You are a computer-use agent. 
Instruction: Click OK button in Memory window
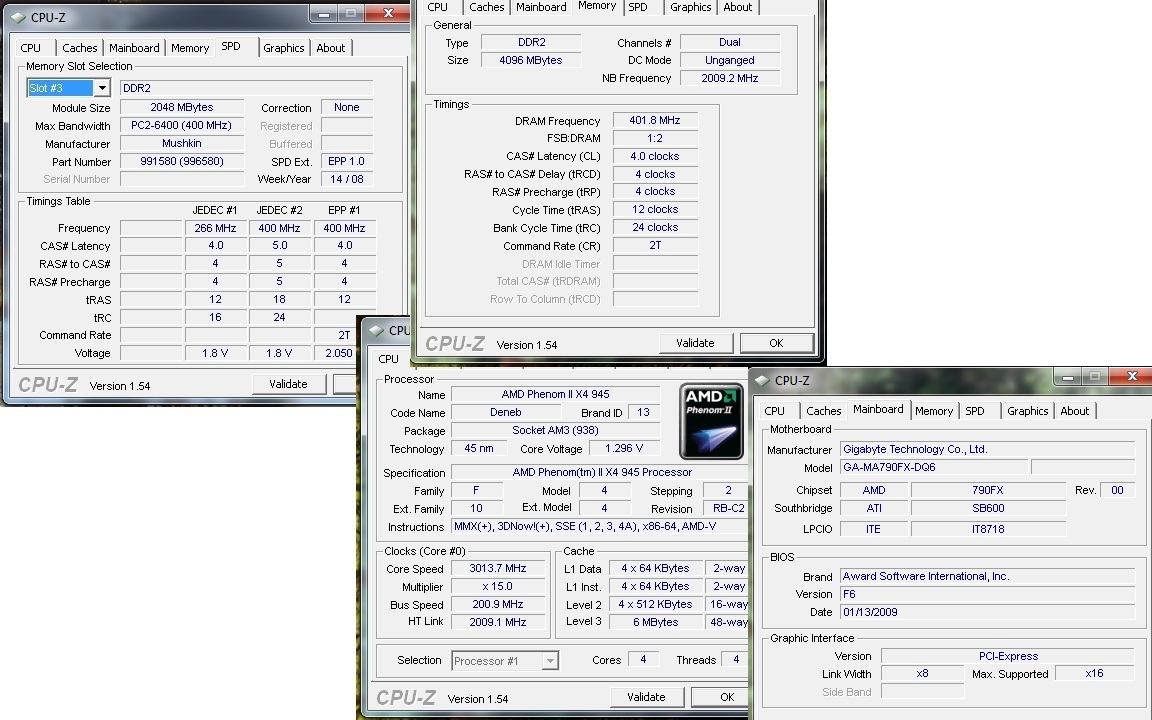(776, 343)
